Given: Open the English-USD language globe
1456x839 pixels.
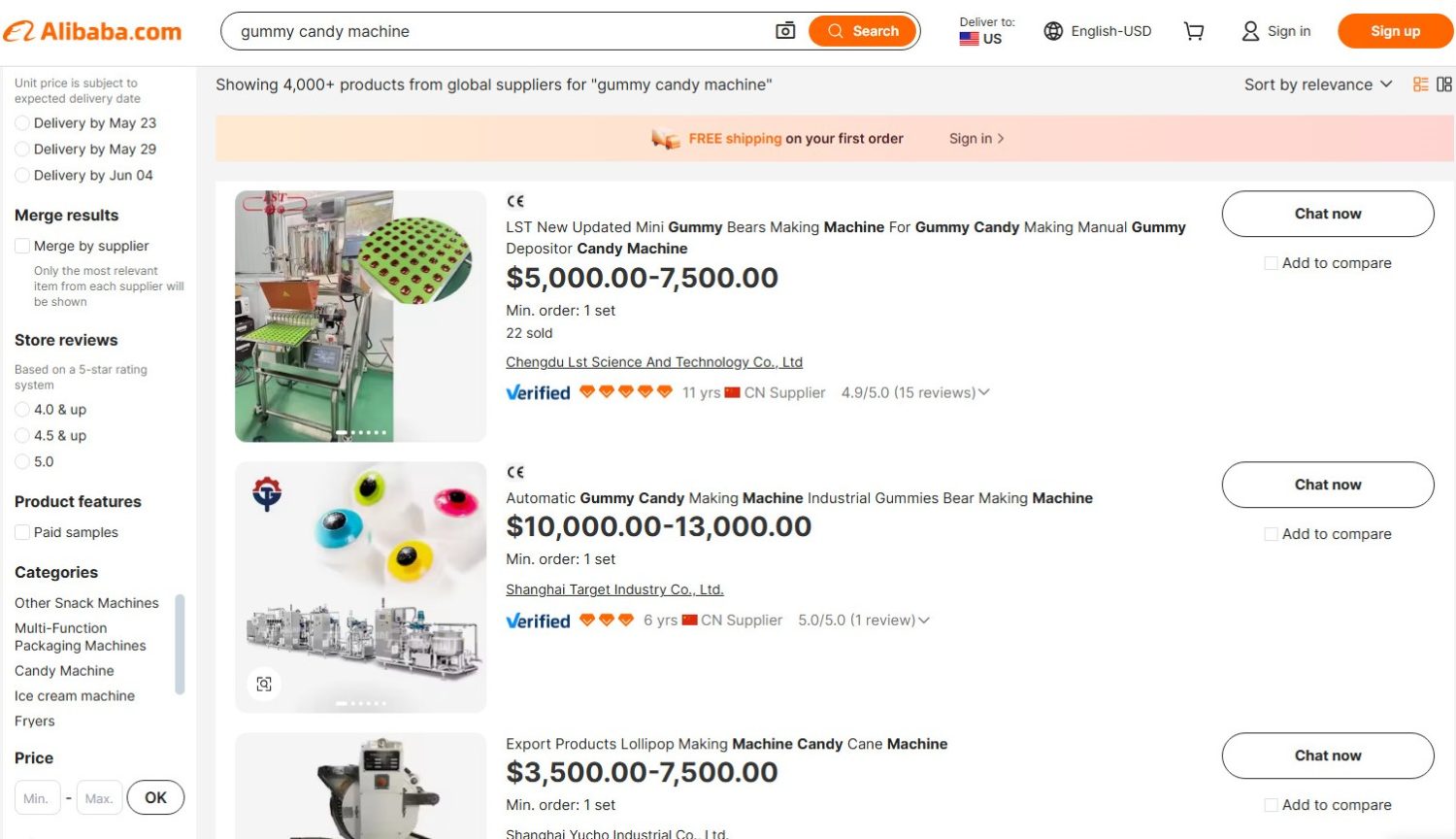Looking at the screenshot, I should pos(1053,31).
